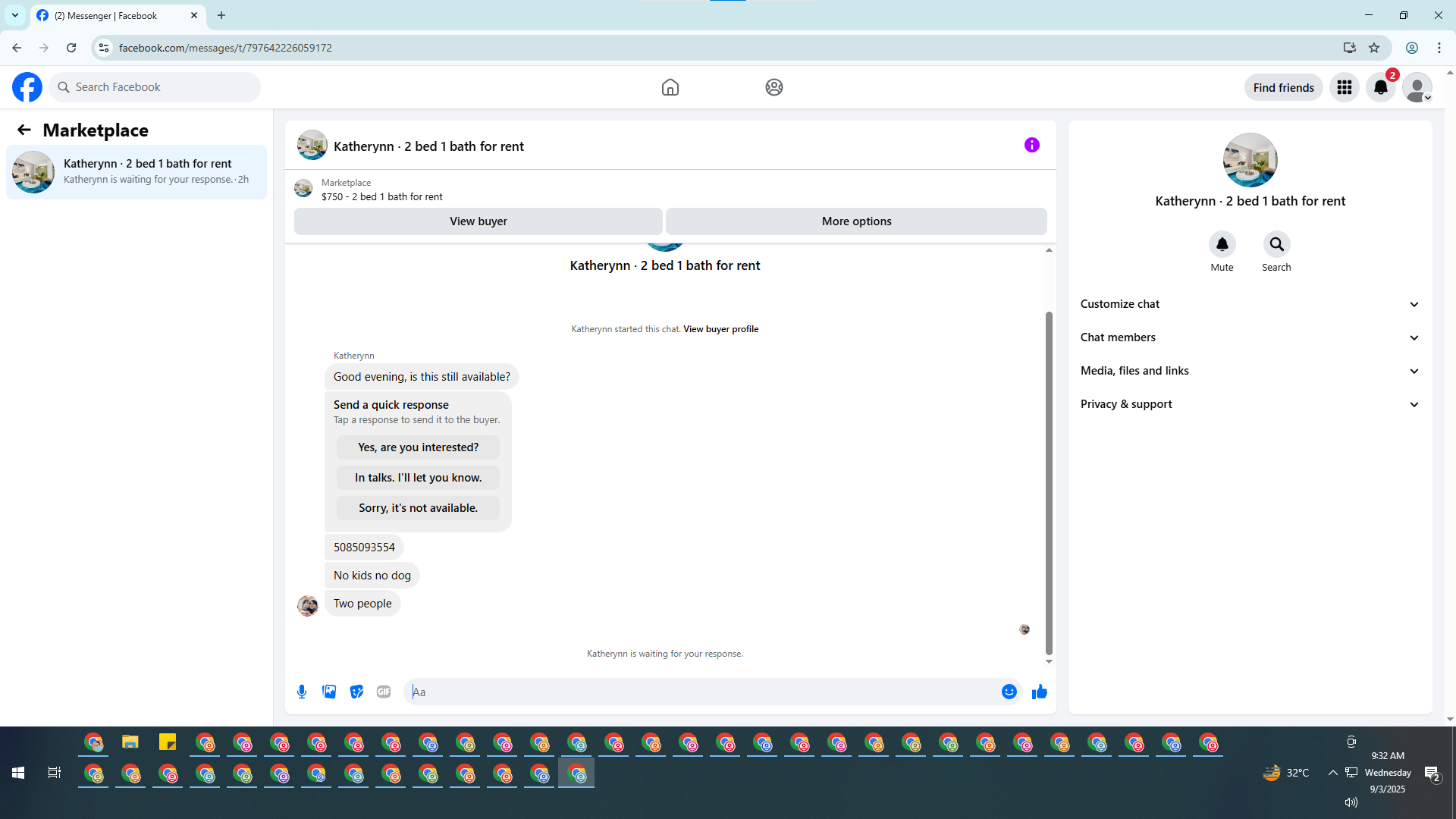Open the tab search dropdown arrow
The width and height of the screenshot is (1456, 819).
pos(15,15)
